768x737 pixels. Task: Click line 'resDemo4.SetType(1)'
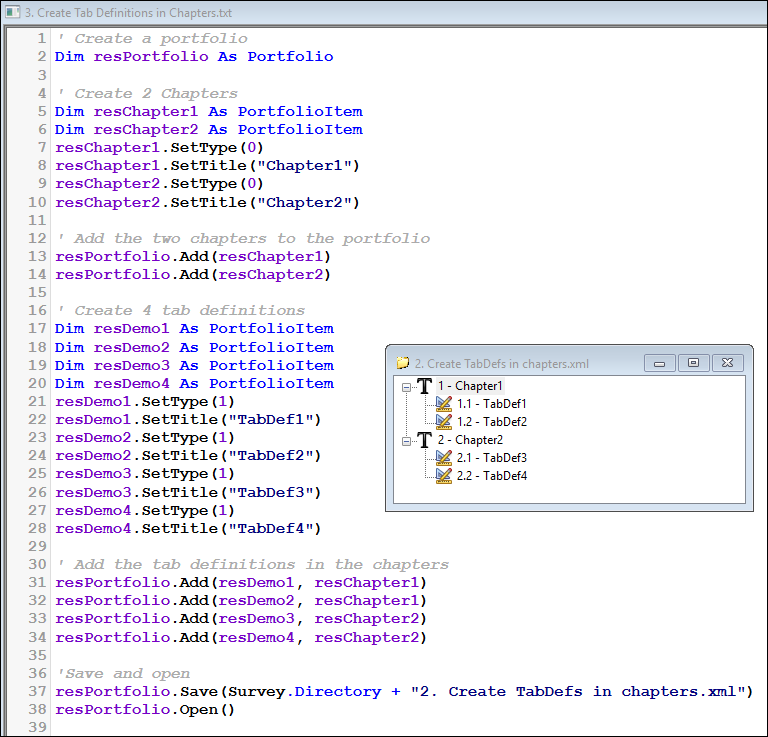[x=145, y=511]
